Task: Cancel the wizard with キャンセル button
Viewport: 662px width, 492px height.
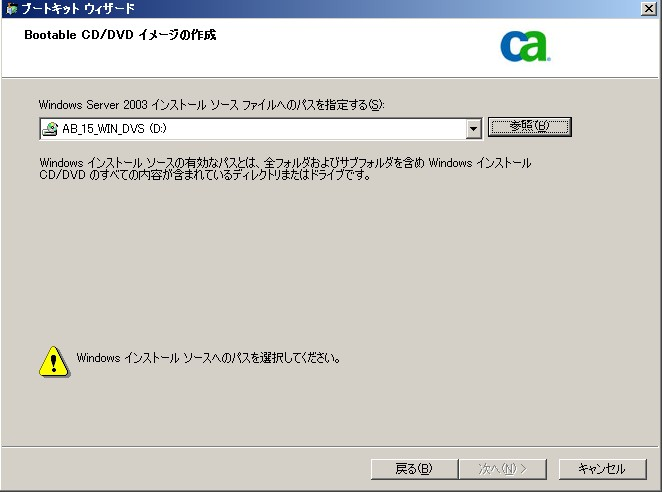Action: tap(602, 469)
